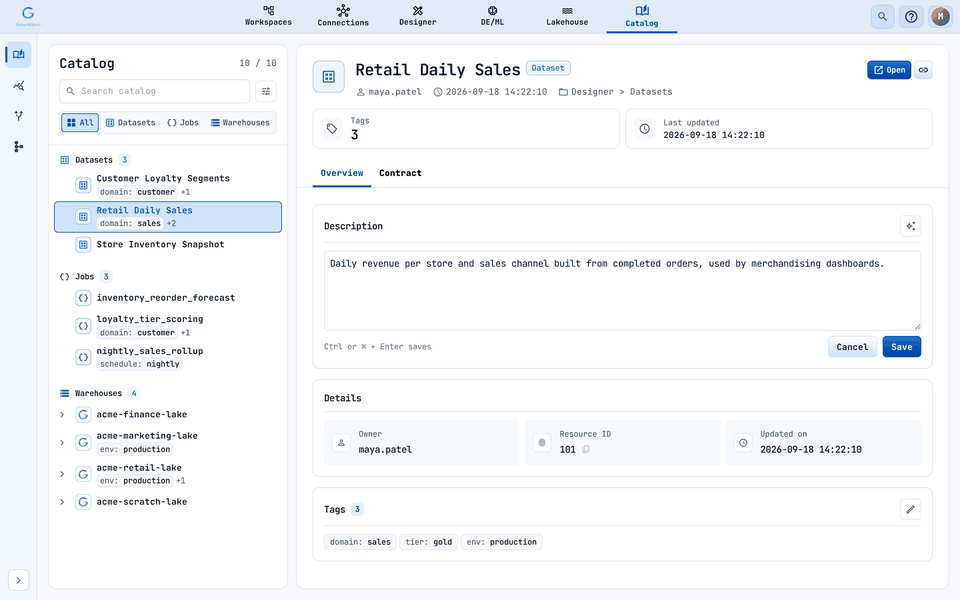Filter catalog to Warehouses only

click(240, 122)
